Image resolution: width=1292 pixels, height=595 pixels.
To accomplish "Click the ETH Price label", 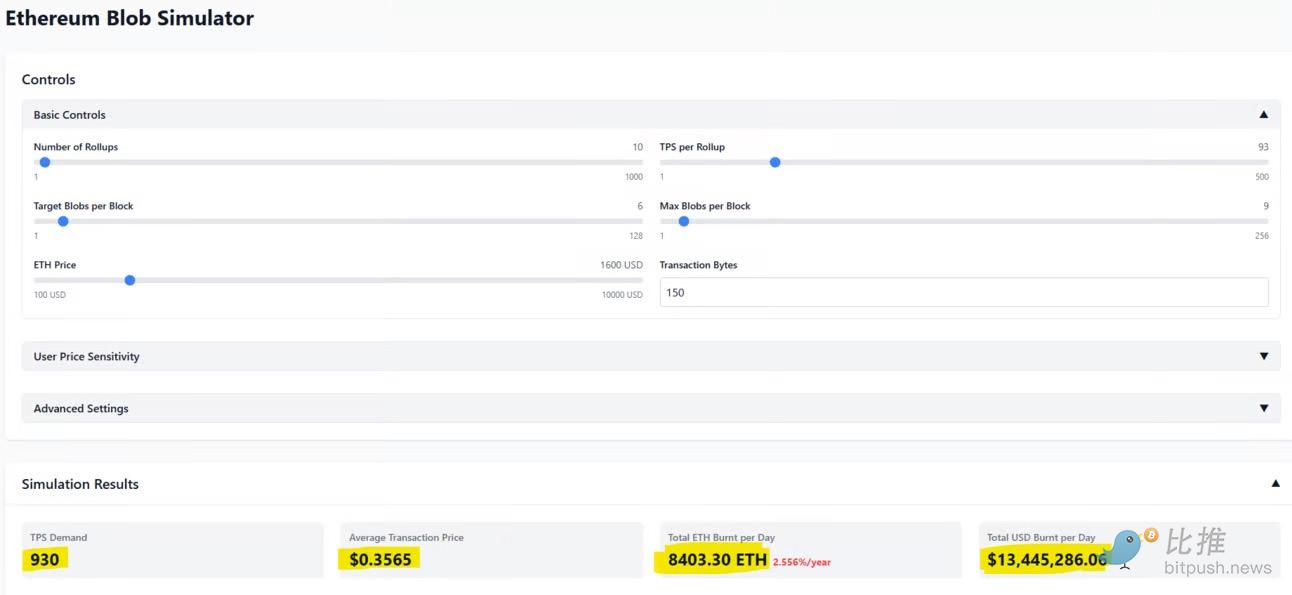I will pos(55,265).
